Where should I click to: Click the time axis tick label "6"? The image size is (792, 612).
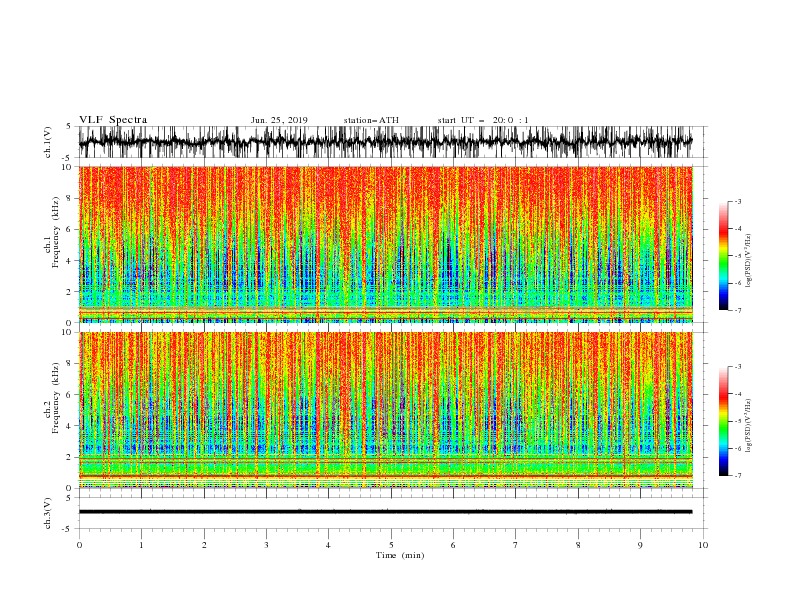click(453, 545)
